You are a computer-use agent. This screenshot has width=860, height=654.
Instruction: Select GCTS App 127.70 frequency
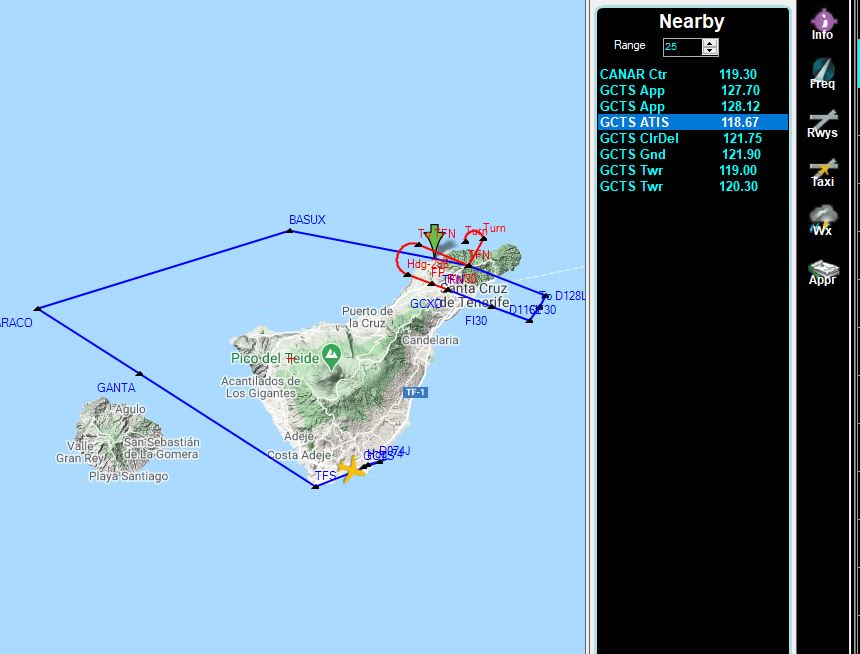pyautogui.click(x=693, y=91)
